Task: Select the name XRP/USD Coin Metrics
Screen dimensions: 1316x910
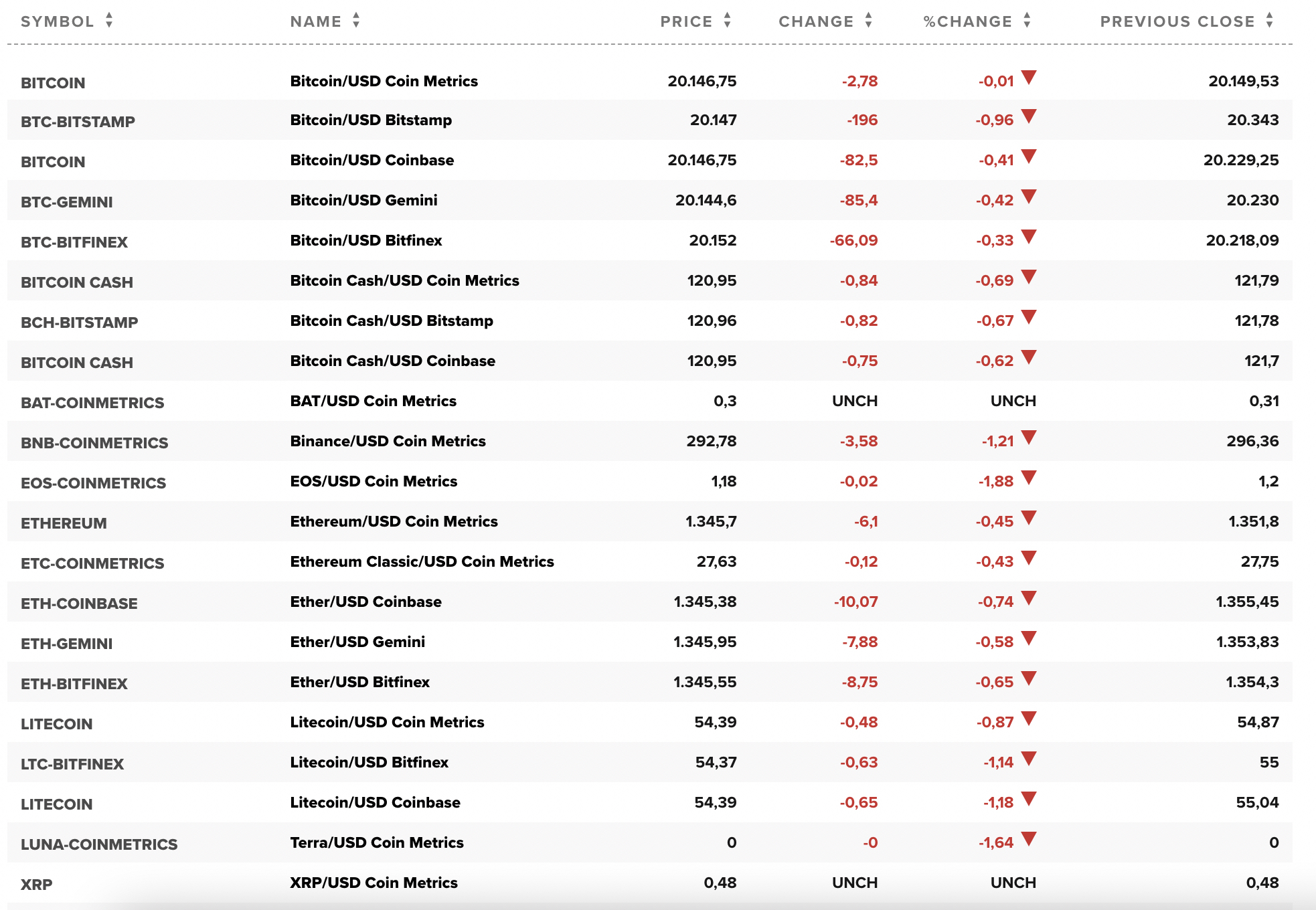Action: pos(374,883)
